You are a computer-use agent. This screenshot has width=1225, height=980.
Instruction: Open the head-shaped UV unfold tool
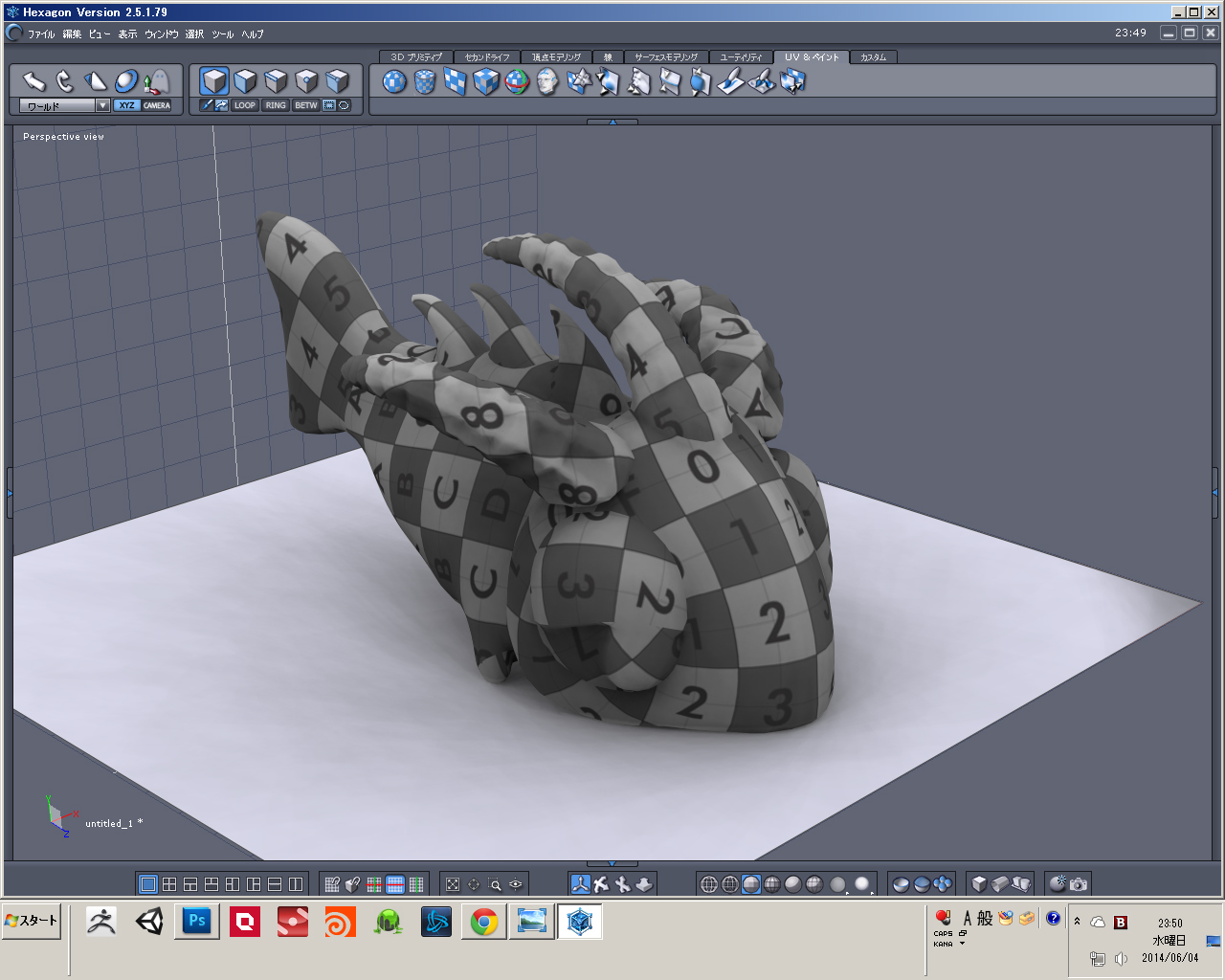(547, 81)
